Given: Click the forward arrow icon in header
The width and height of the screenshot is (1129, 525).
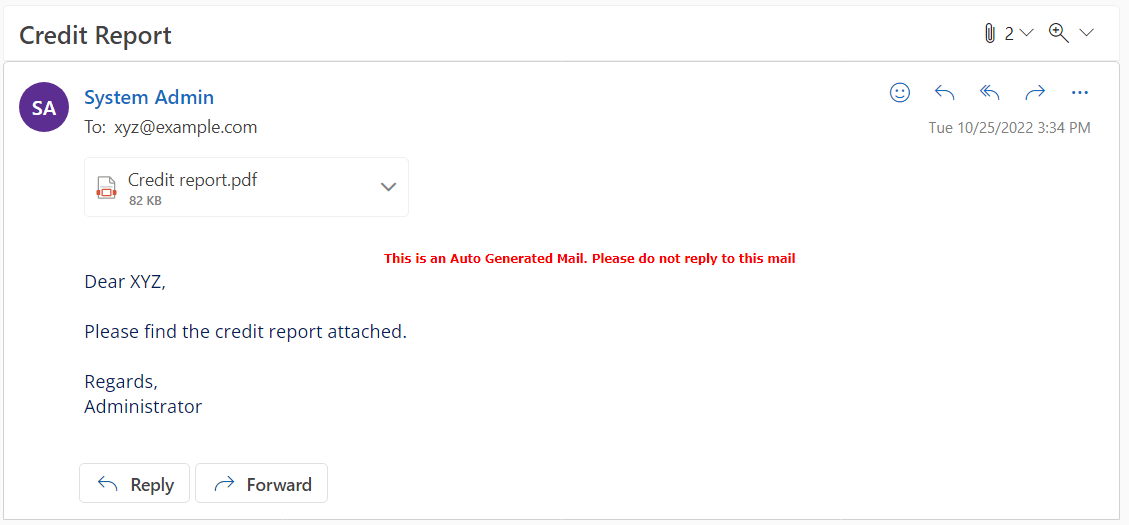Looking at the screenshot, I should (1035, 92).
